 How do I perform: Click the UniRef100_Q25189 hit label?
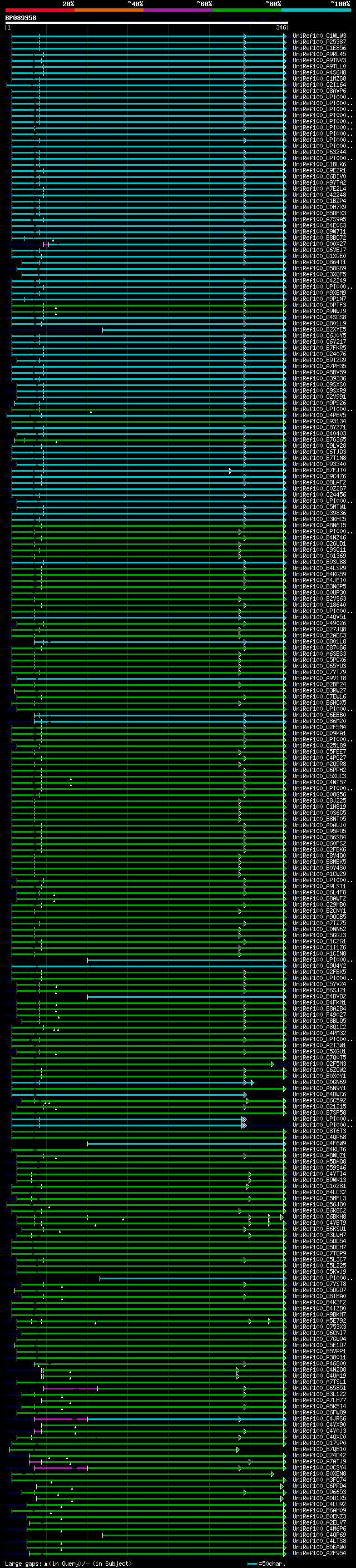[319, 745]
